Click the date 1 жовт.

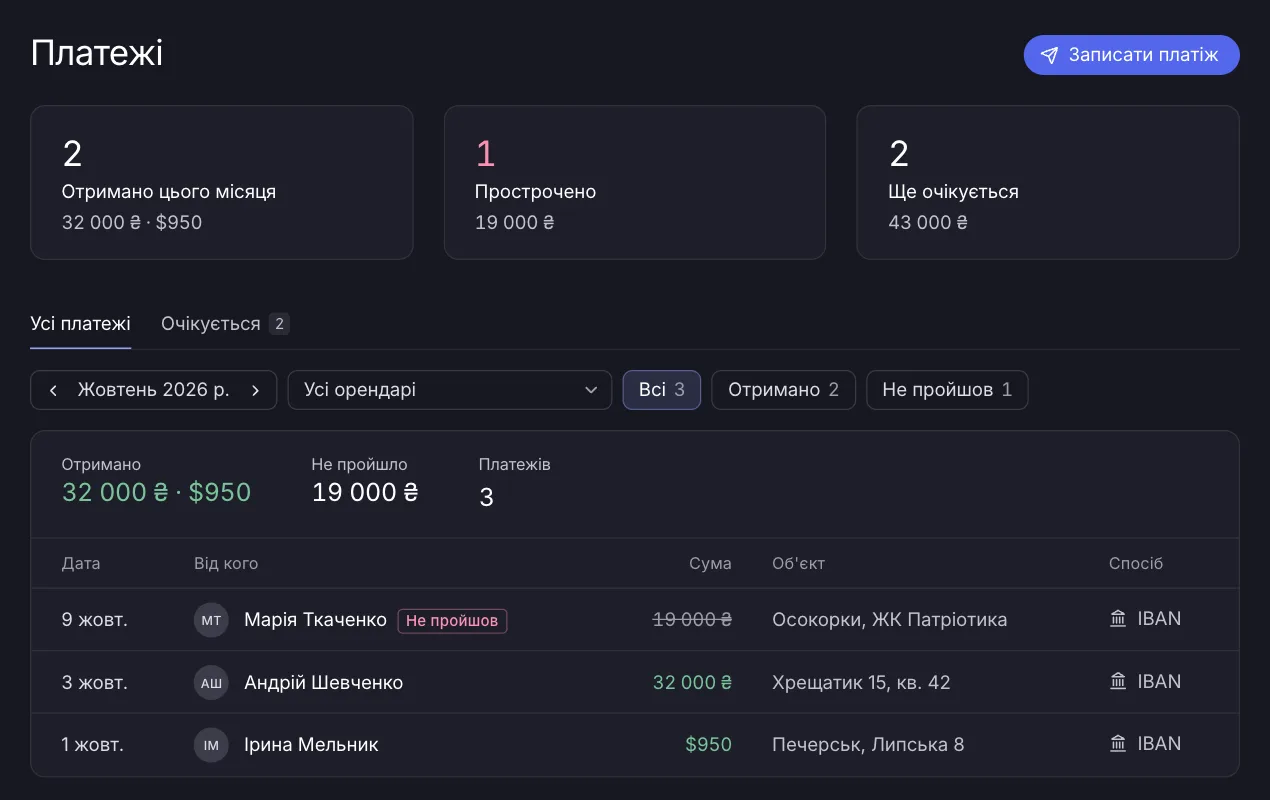click(x=93, y=745)
